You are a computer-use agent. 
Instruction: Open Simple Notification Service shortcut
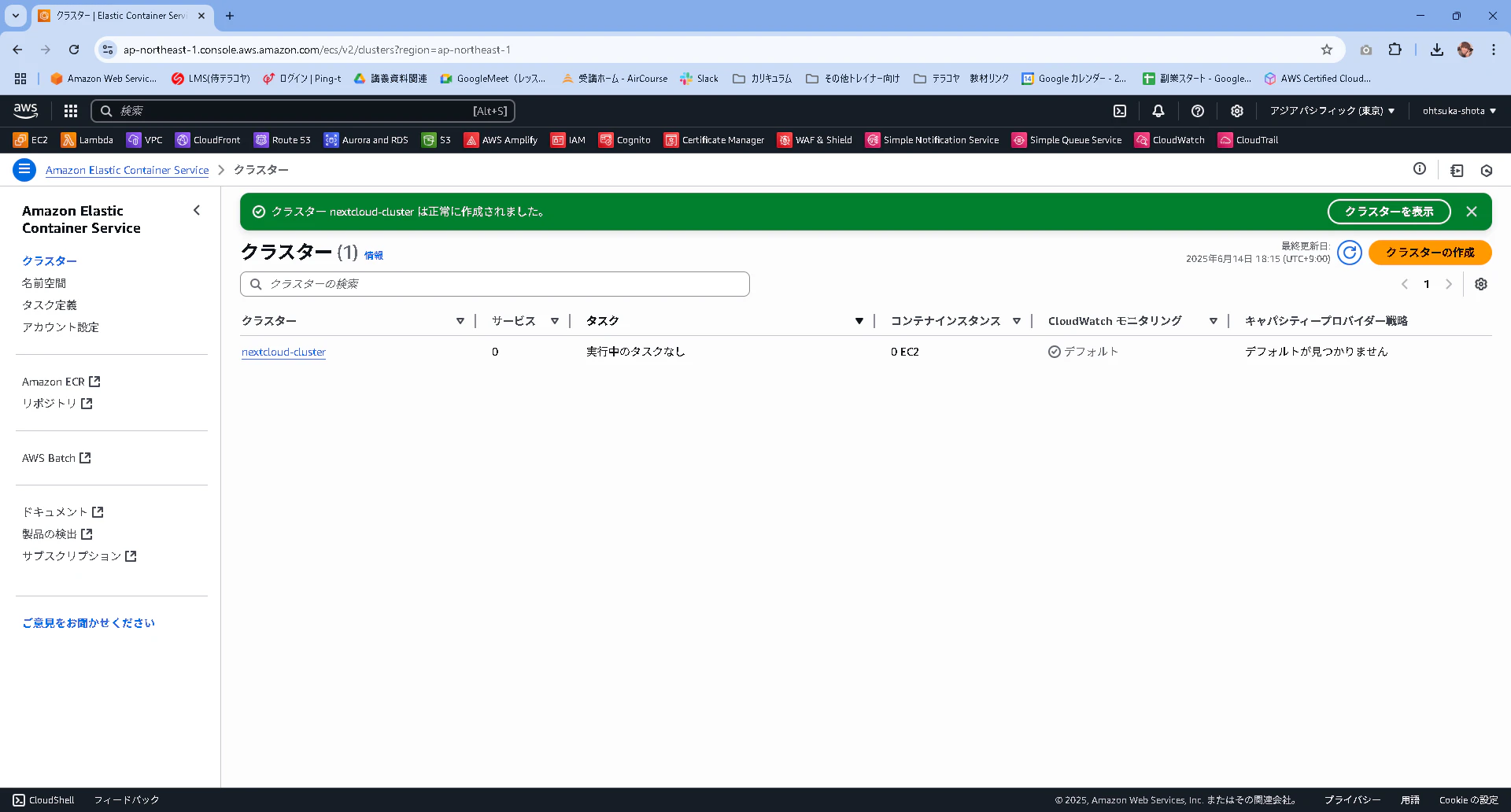pos(932,140)
